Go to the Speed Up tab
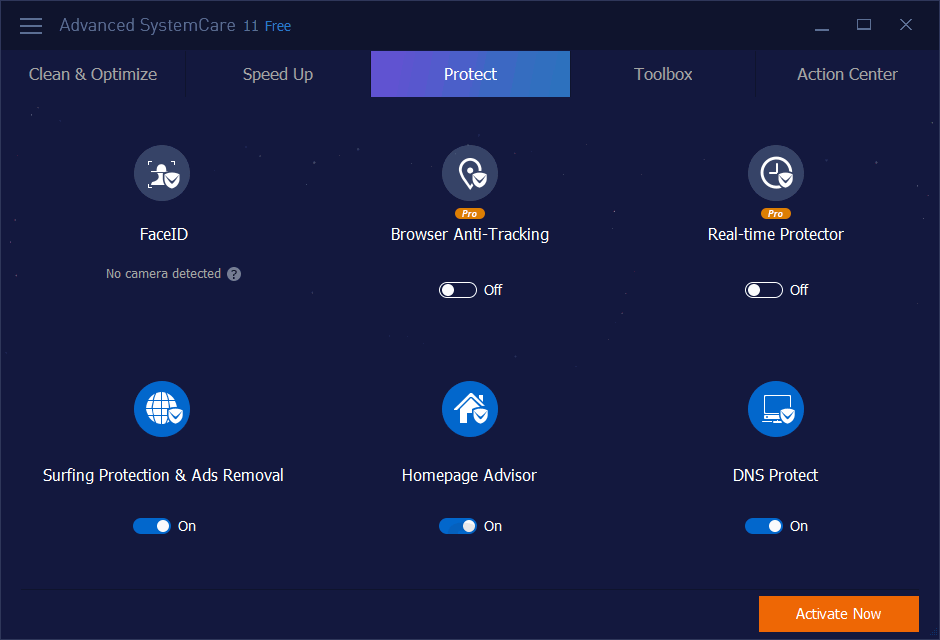The width and height of the screenshot is (940, 640). (x=278, y=74)
